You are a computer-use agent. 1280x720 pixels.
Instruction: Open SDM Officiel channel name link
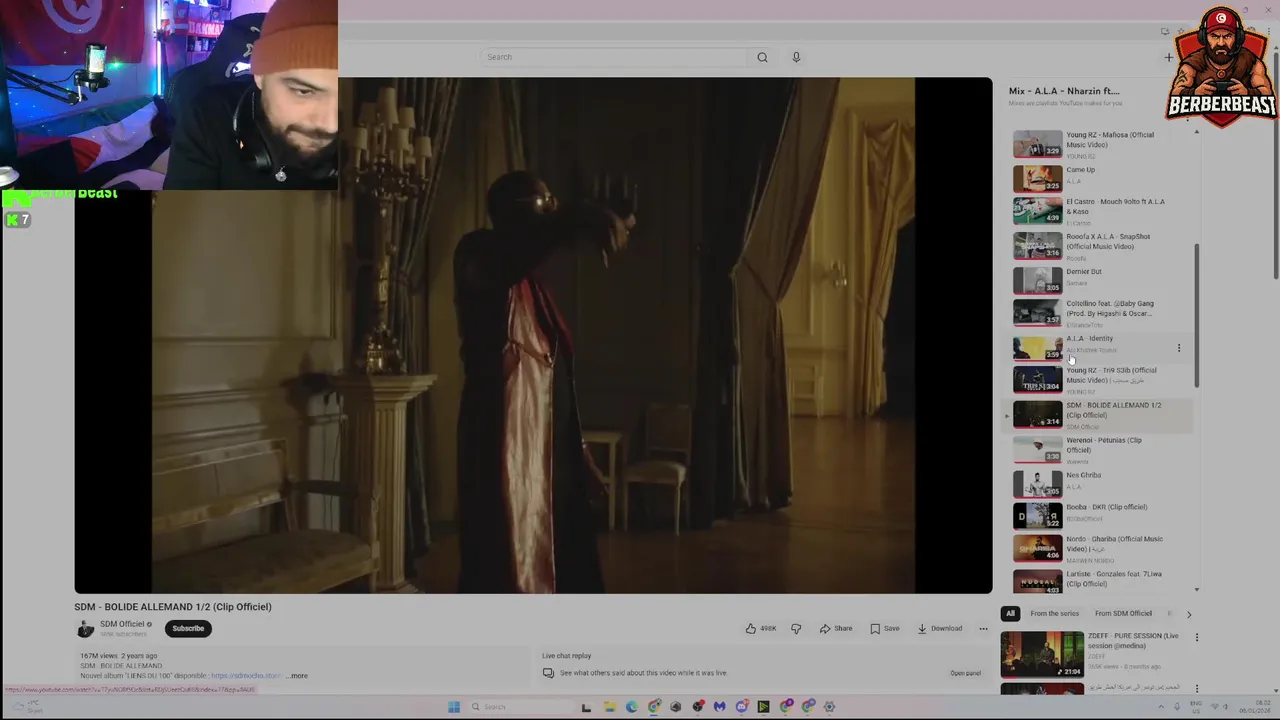click(122, 624)
